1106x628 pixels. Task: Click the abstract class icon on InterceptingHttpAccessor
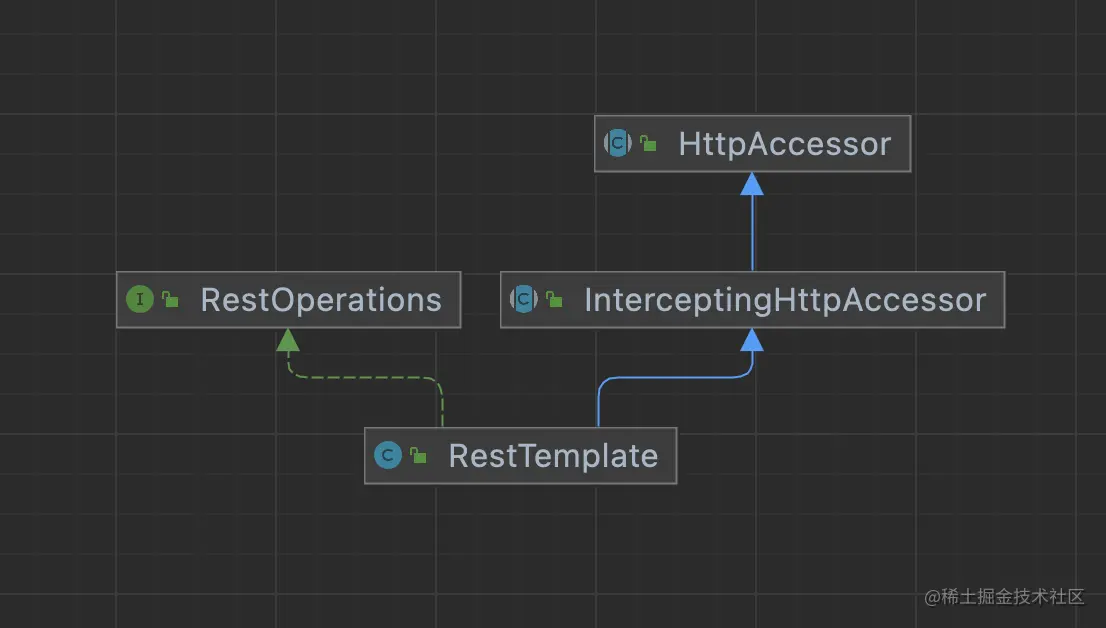coord(524,299)
